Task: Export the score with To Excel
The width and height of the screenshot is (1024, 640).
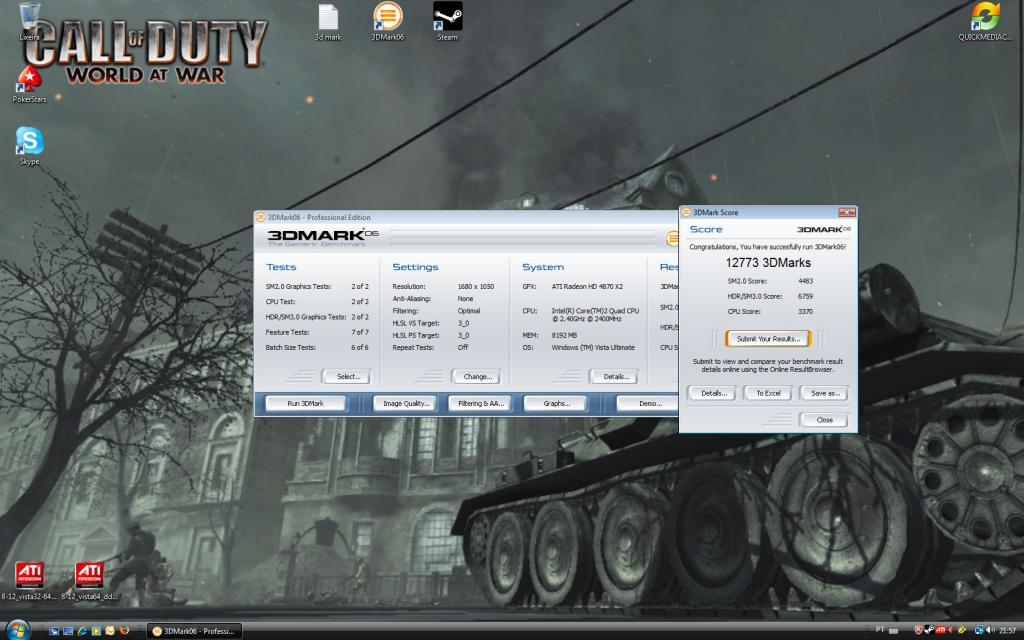Action: (x=768, y=393)
